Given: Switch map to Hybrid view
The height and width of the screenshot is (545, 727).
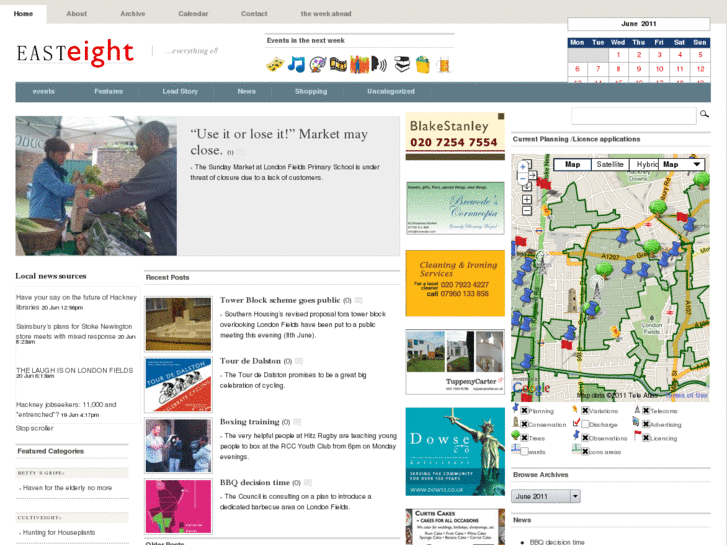Looking at the screenshot, I should click(645, 165).
